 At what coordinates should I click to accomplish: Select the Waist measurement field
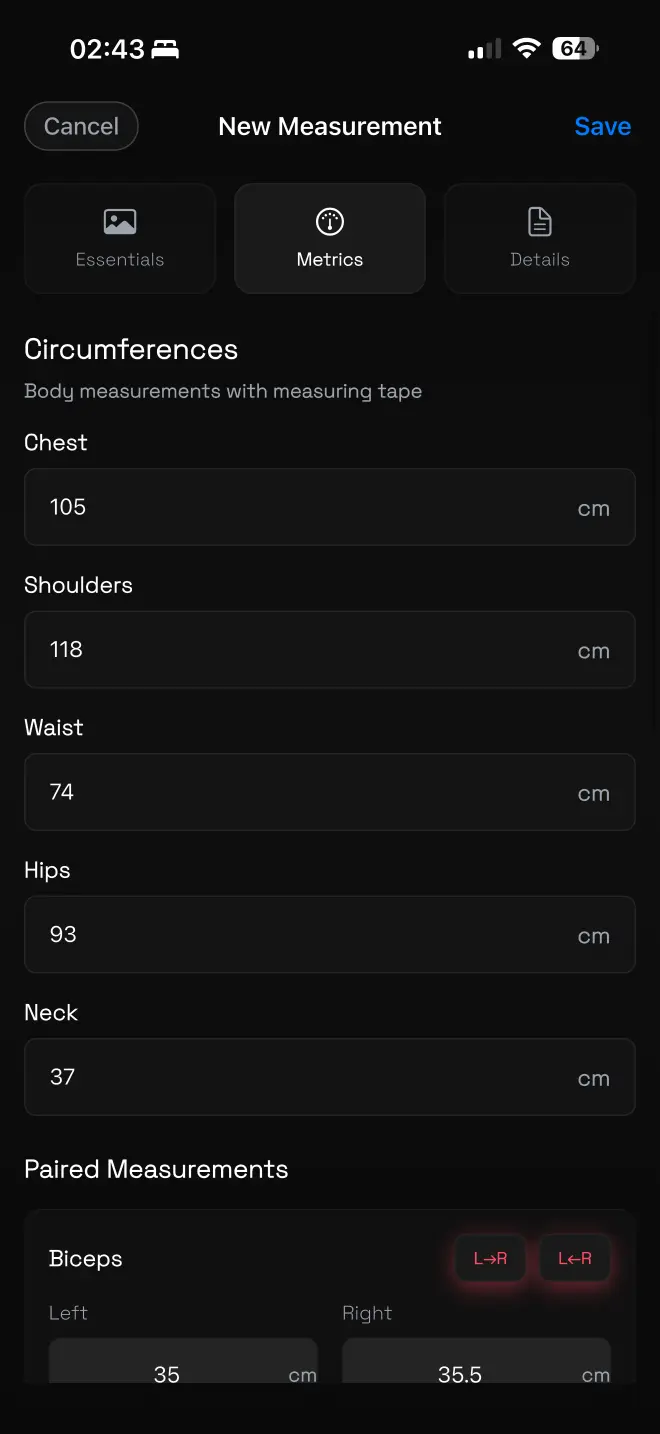330,792
